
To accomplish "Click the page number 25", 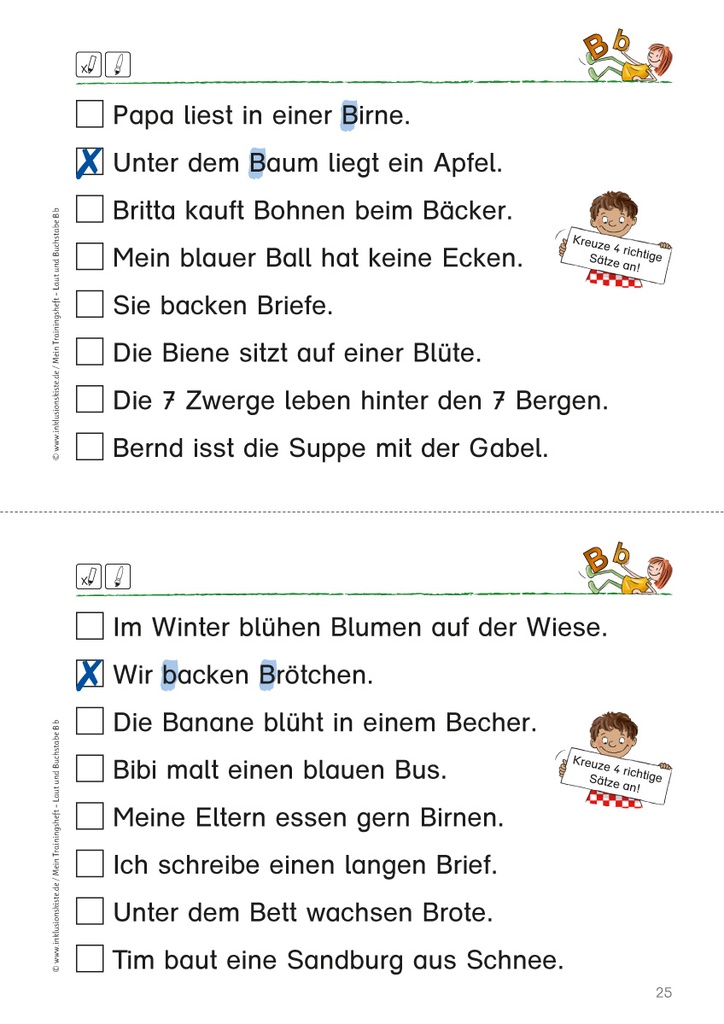I will click(x=664, y=992).
